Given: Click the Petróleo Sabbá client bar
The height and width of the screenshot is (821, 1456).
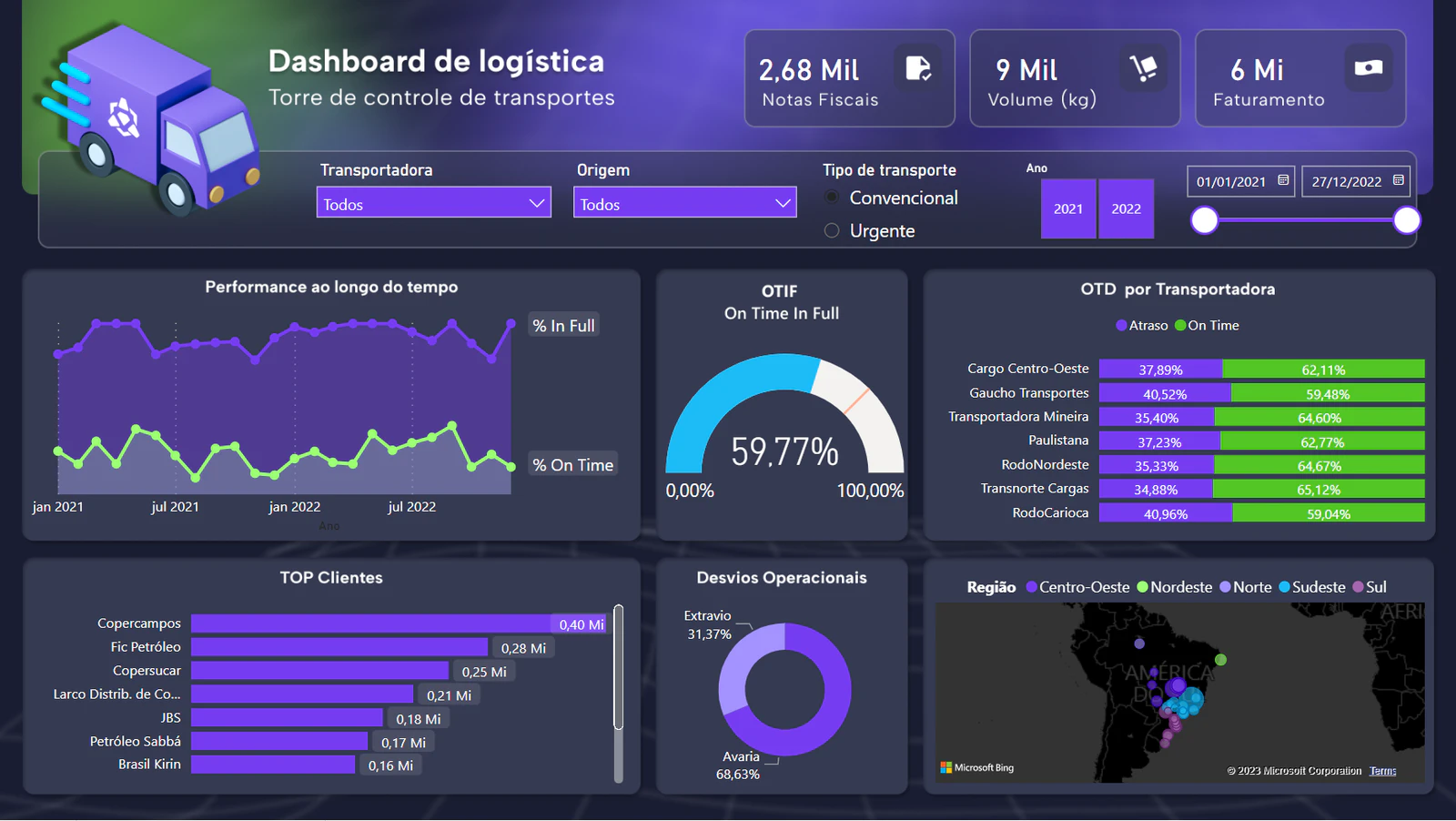Looking at the screenshot, I should pyautogui.click(x=279, y=742).
